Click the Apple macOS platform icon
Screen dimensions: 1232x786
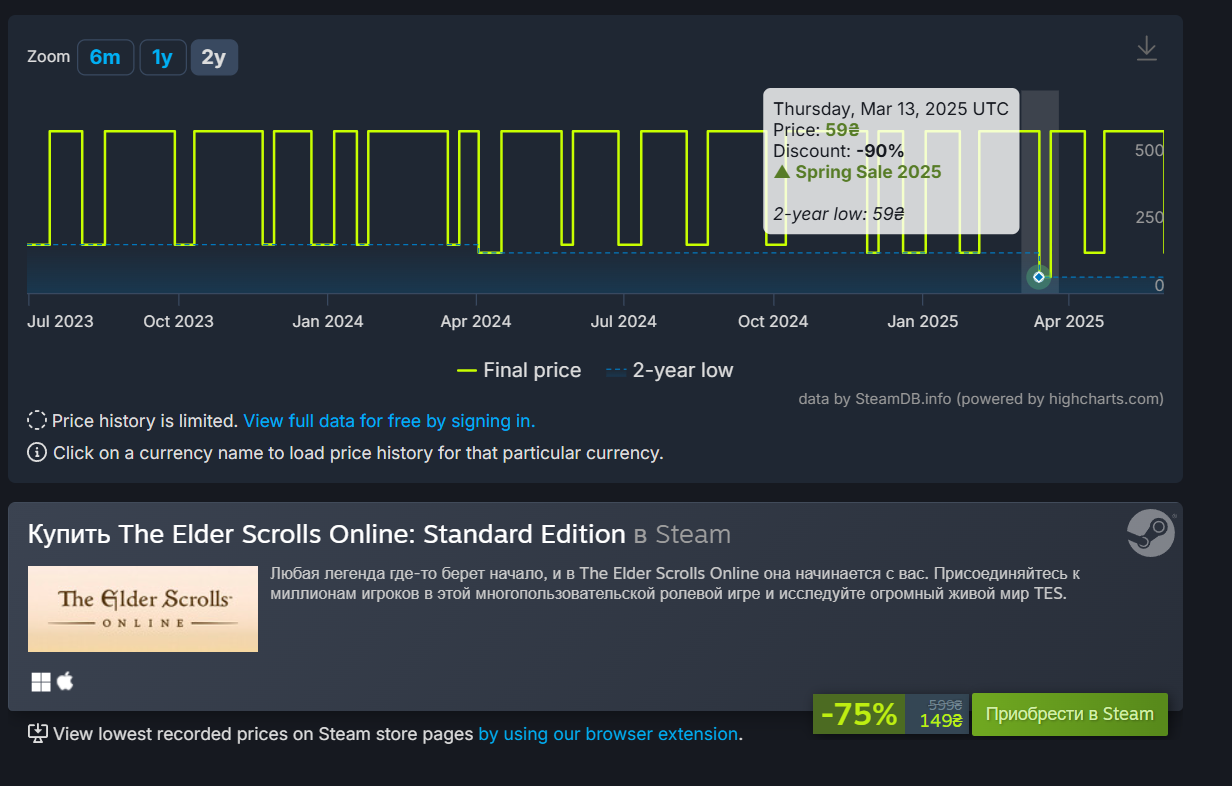[x=65, y=682]
